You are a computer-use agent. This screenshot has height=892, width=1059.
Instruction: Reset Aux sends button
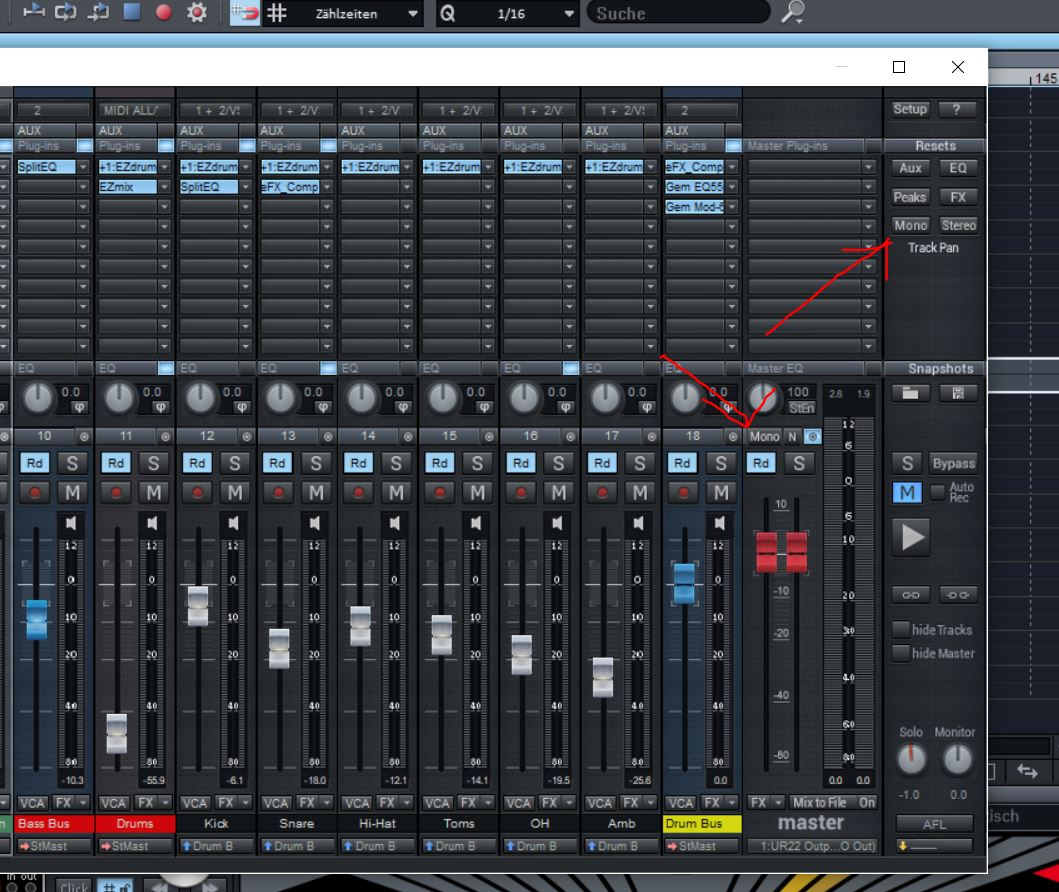(x=910, y=168)
